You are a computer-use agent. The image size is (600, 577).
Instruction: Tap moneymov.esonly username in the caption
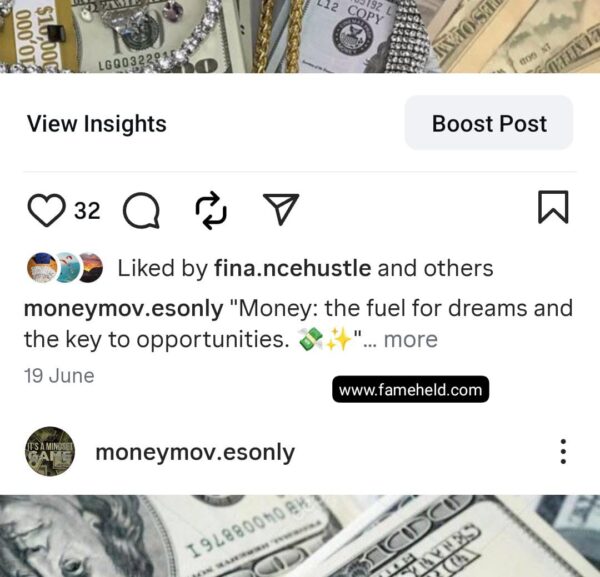point(124,308)
